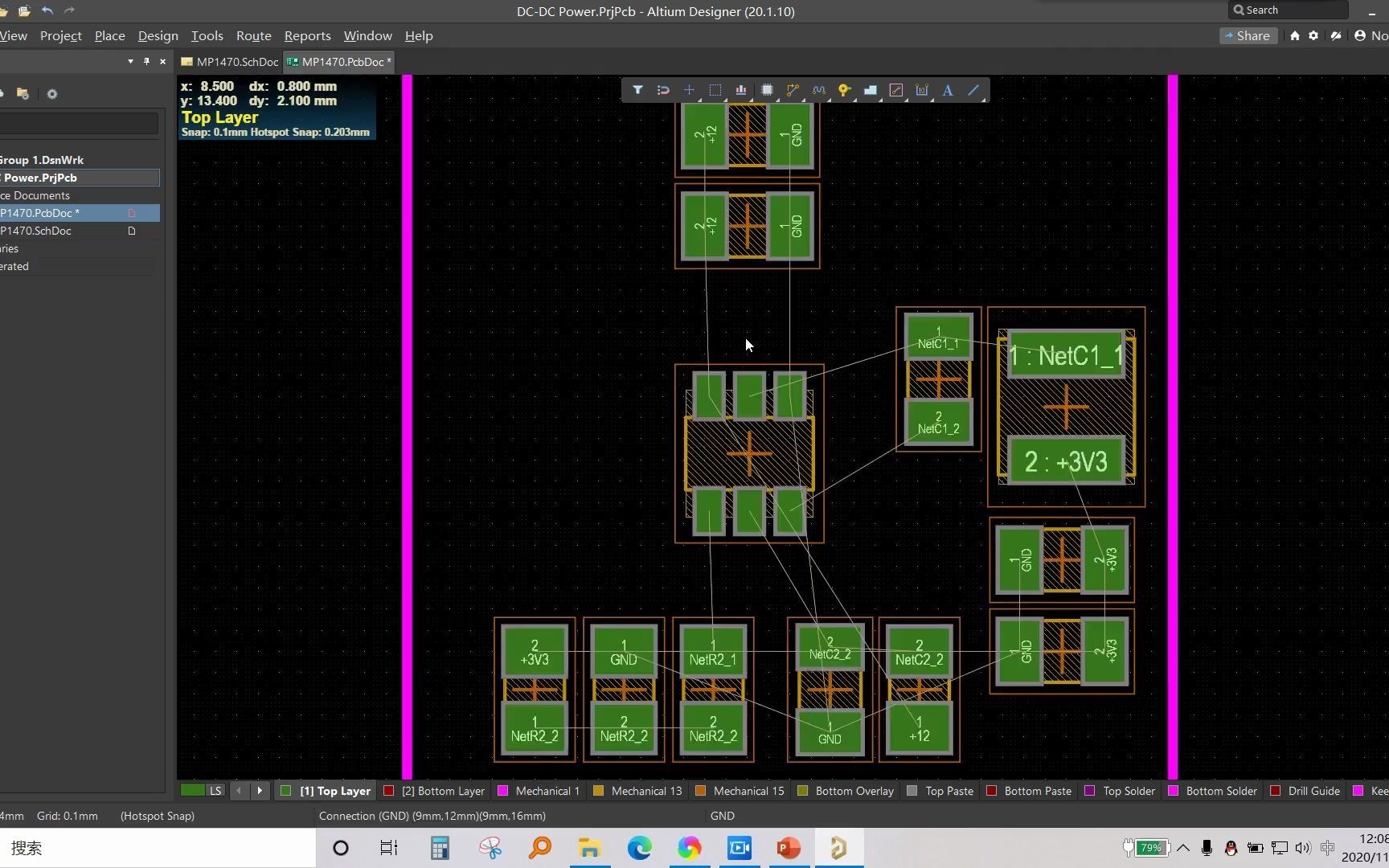Toggle snapping options via the magnet icon
Image resolution: width=1389 pixels, height=868 pixels.
663,90
